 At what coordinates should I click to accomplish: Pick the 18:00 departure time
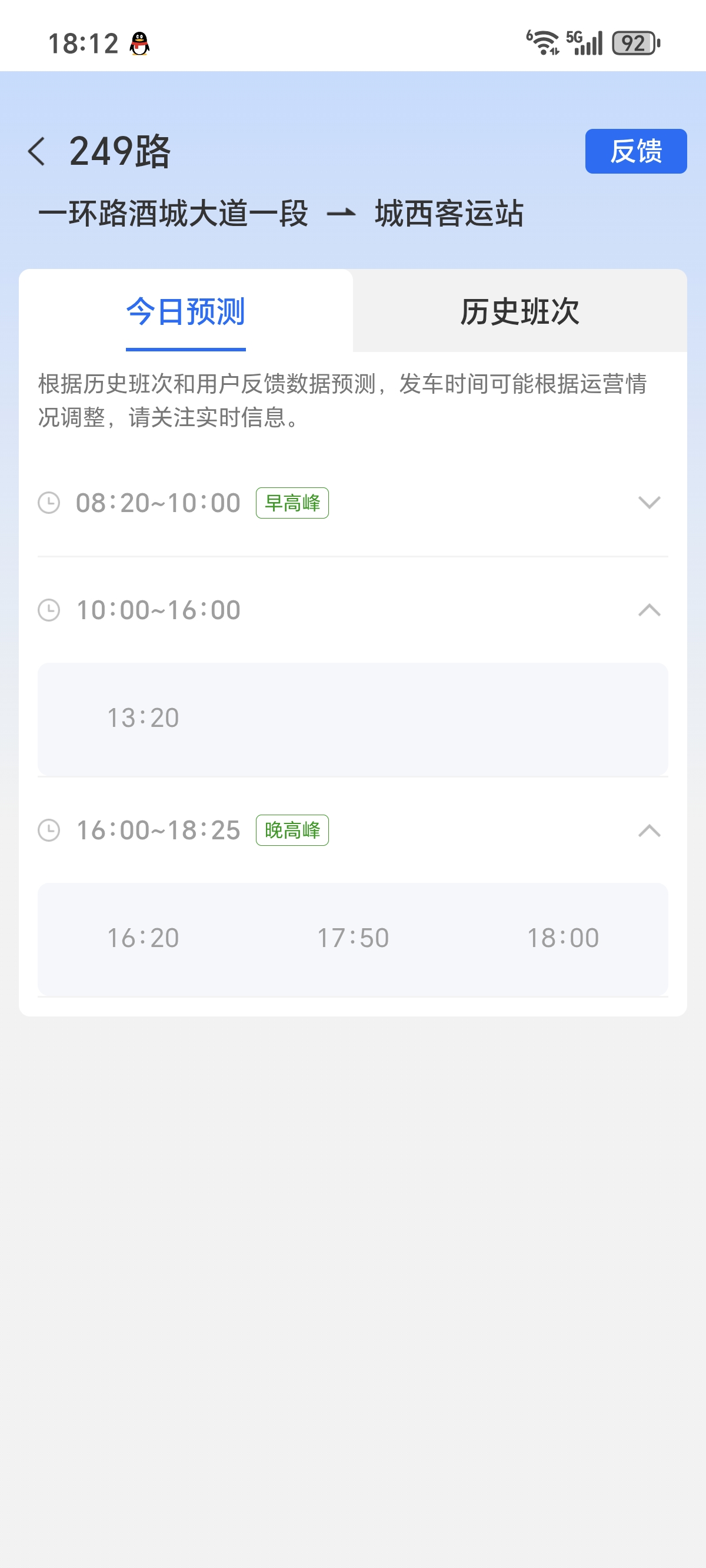[563, 938]
